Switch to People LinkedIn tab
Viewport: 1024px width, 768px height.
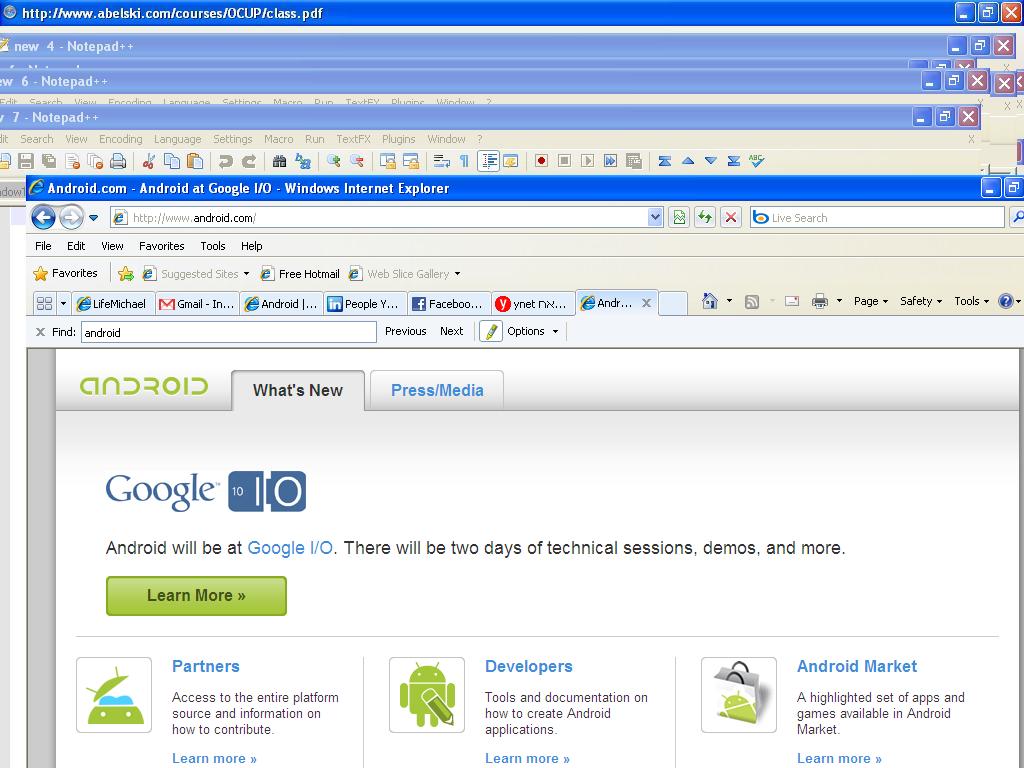364,304
